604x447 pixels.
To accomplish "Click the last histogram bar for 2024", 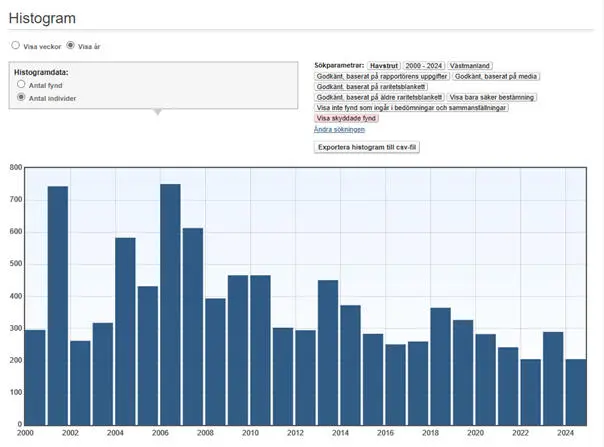I will click(x=576, y=392).
